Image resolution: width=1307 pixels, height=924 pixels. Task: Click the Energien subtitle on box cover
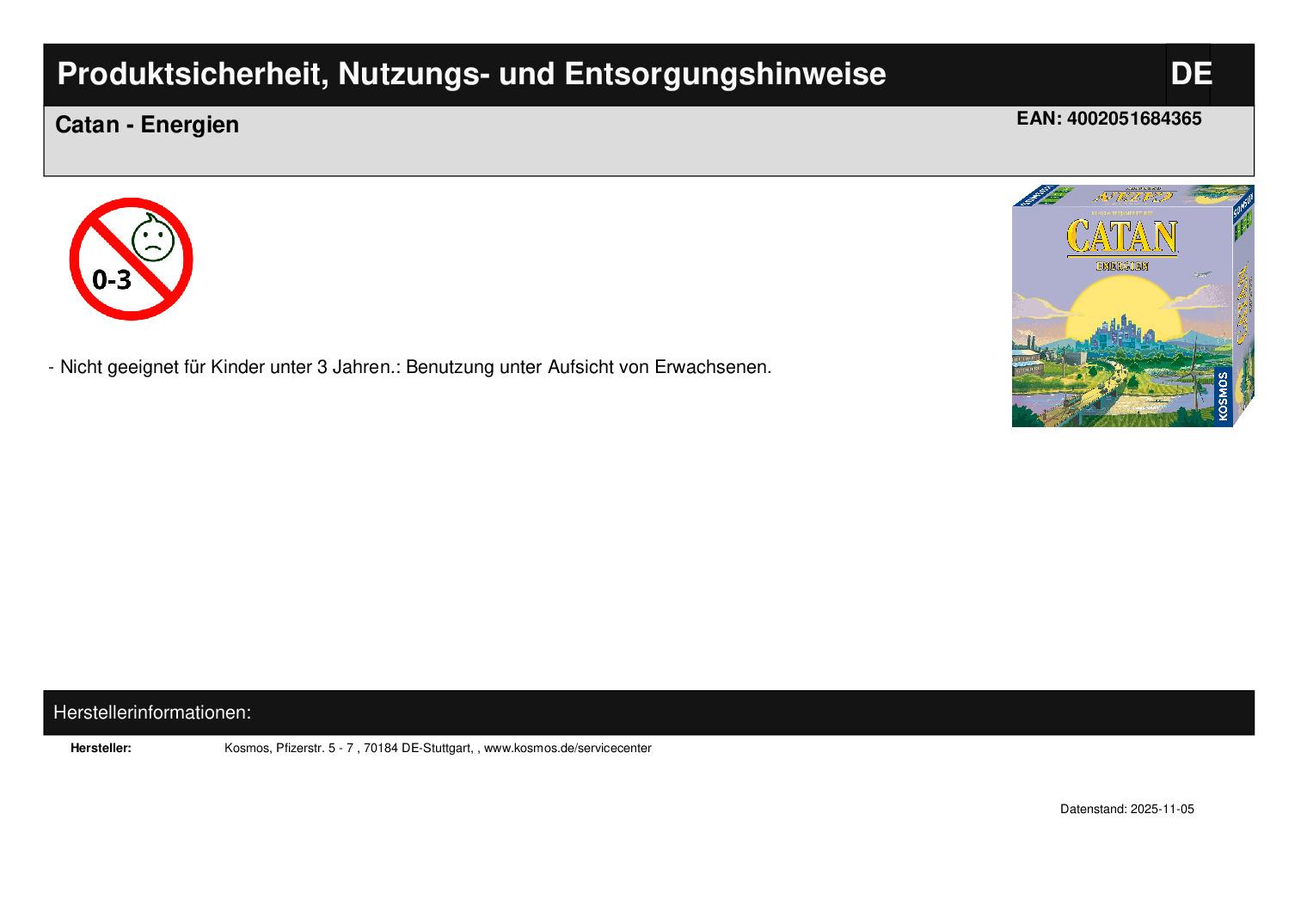[x=1121, y=266]
